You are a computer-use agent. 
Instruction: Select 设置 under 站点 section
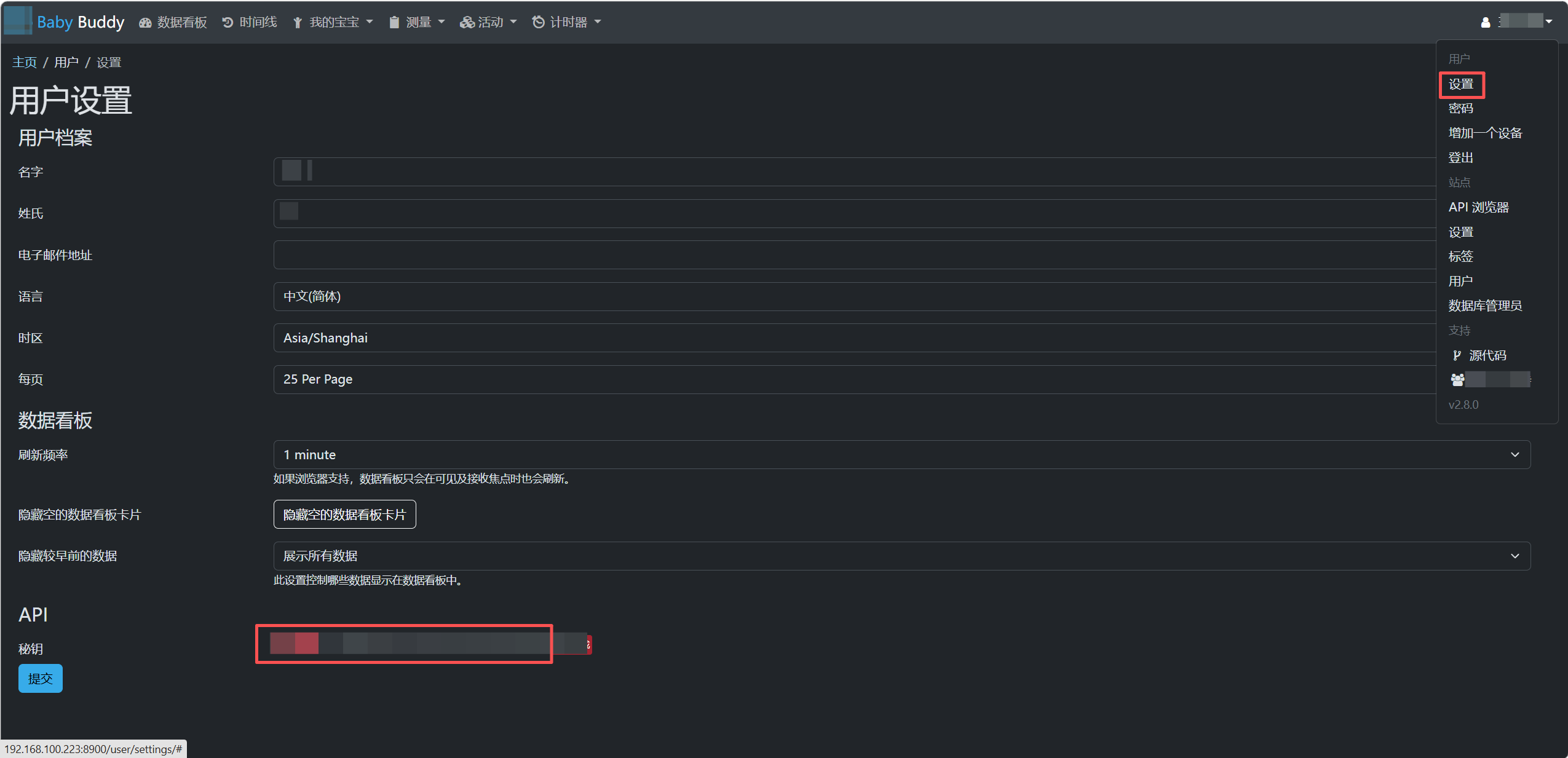[x=1460, y=232]
